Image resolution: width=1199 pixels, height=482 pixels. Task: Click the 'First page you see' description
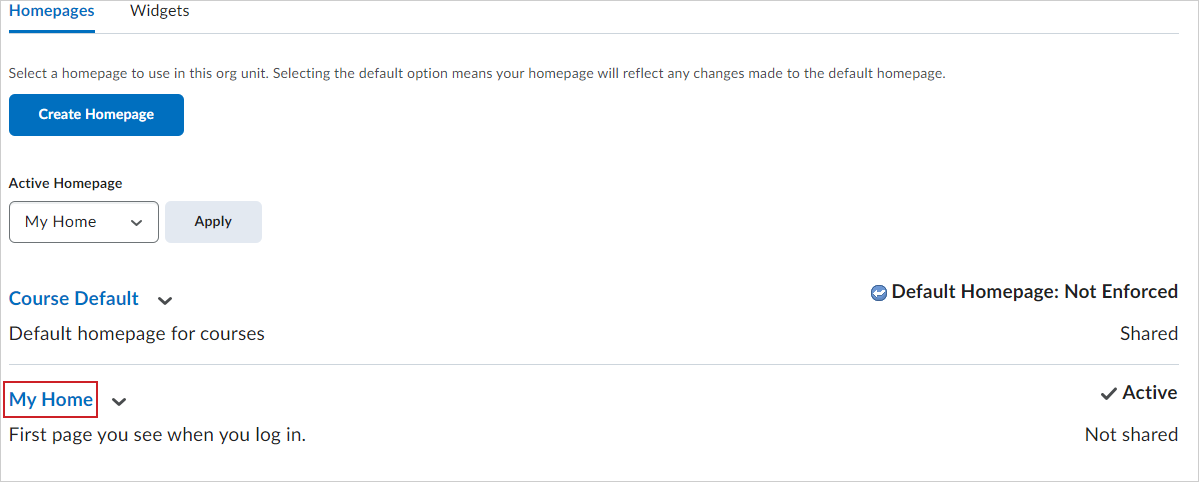point(158,435)
